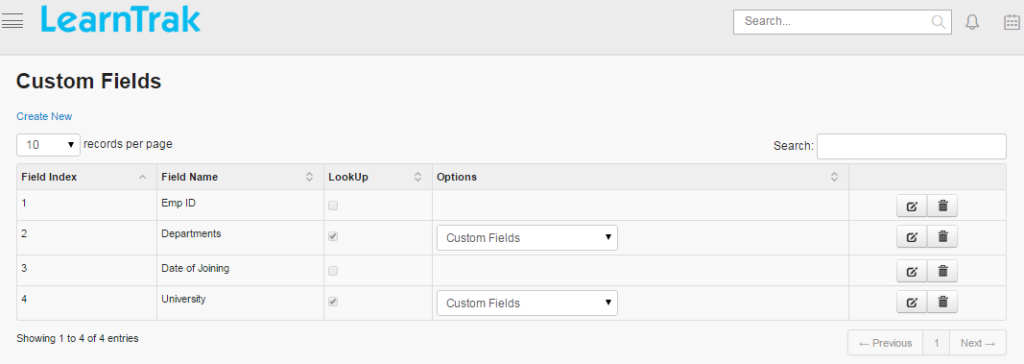Select page 1 in pagination
Viewport: 1024px width, 364px height.
pos(936,343)
